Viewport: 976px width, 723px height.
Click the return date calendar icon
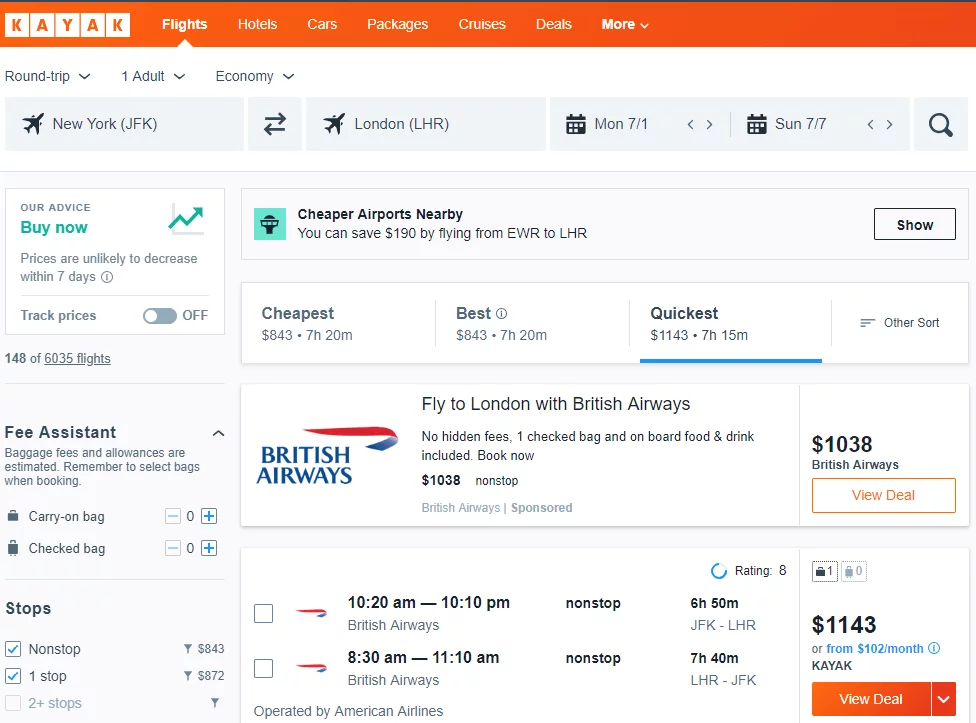pyautogui.click(x=756, y=124)
